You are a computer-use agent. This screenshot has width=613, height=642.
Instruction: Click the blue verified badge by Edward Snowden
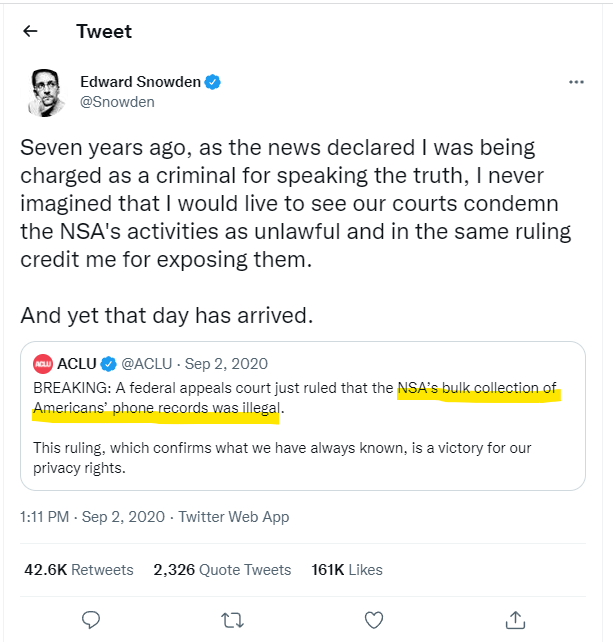pyautogui.click(x=213, y=82)
